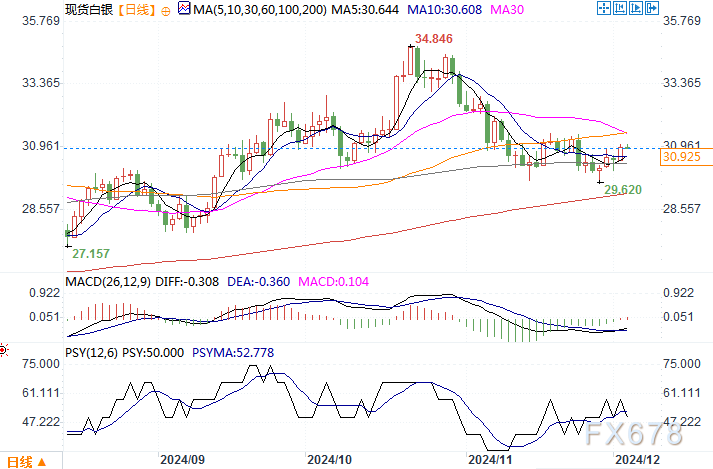This screenshot has height=469, width=713.
Task: Click the 0.922 label on left MACD axis
Action: pos(45,293)
